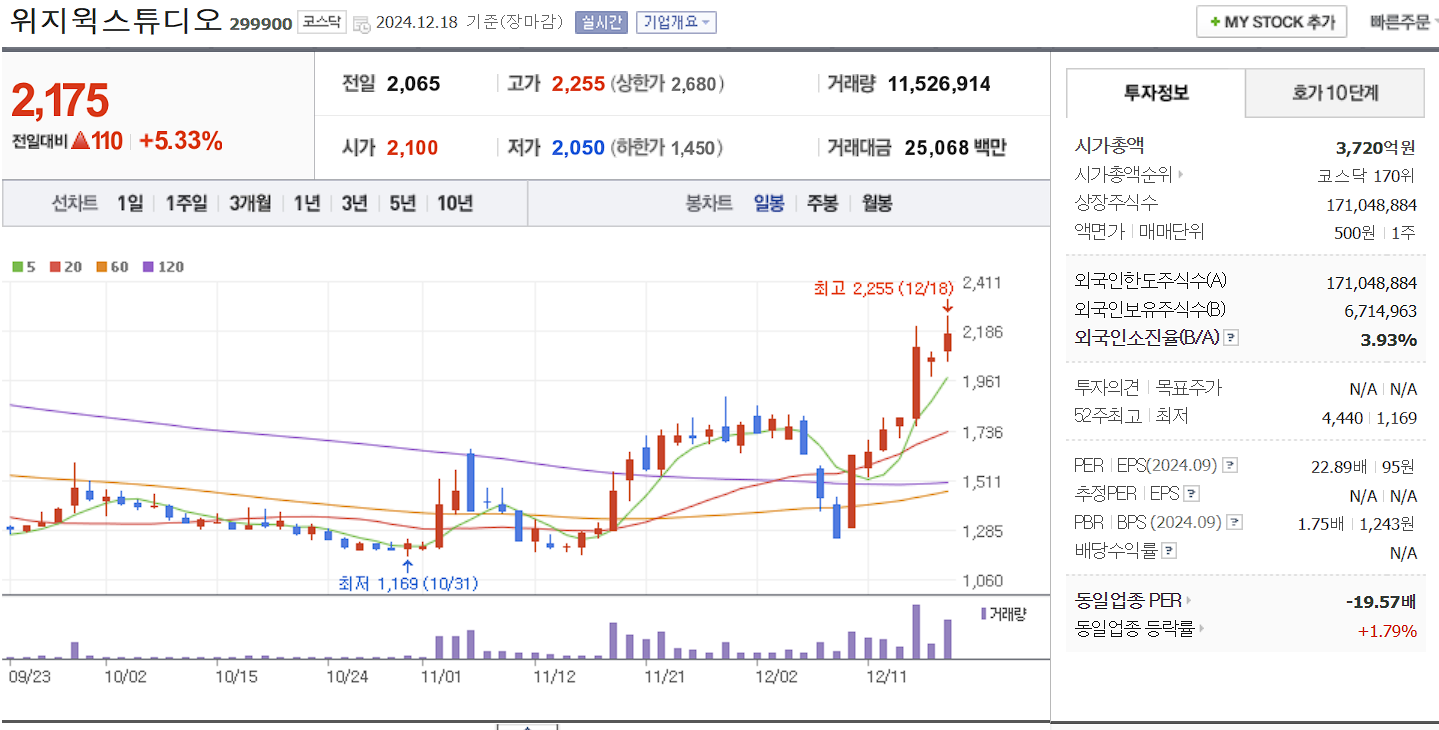This screenshot has width=1439, height=730.
Task: Open help icon next to 배당수익률
Action: (x=1170, y=550)
